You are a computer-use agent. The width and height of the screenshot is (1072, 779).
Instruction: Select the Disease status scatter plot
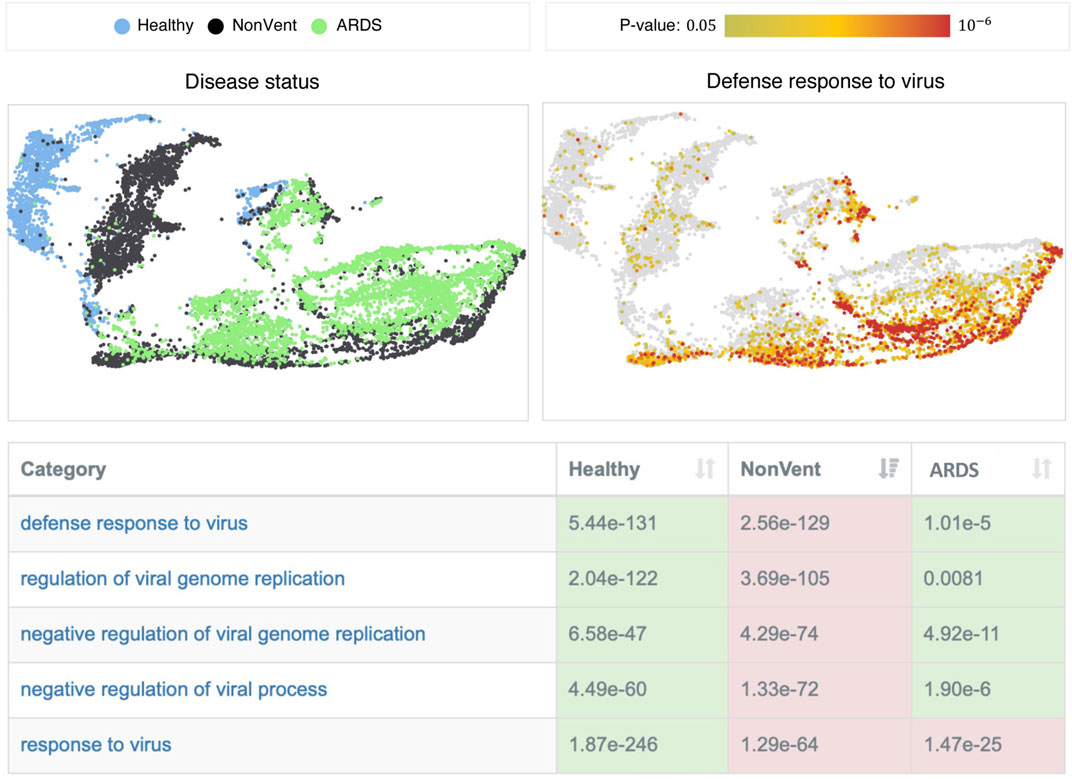tap(268, 263)
